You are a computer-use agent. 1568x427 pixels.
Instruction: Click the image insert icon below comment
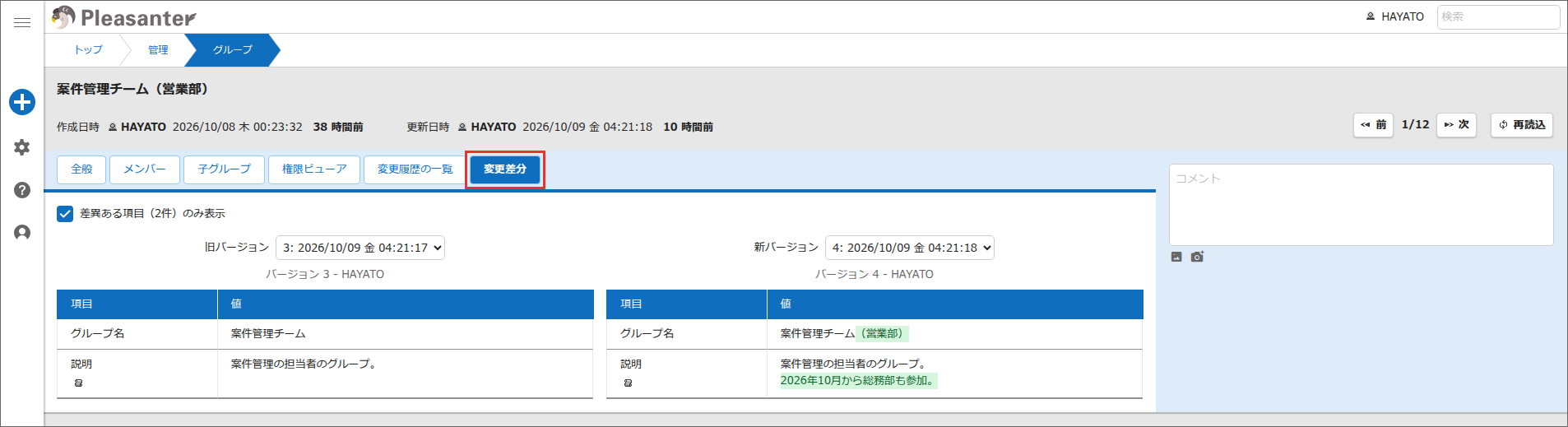[x=1176, y=257]
